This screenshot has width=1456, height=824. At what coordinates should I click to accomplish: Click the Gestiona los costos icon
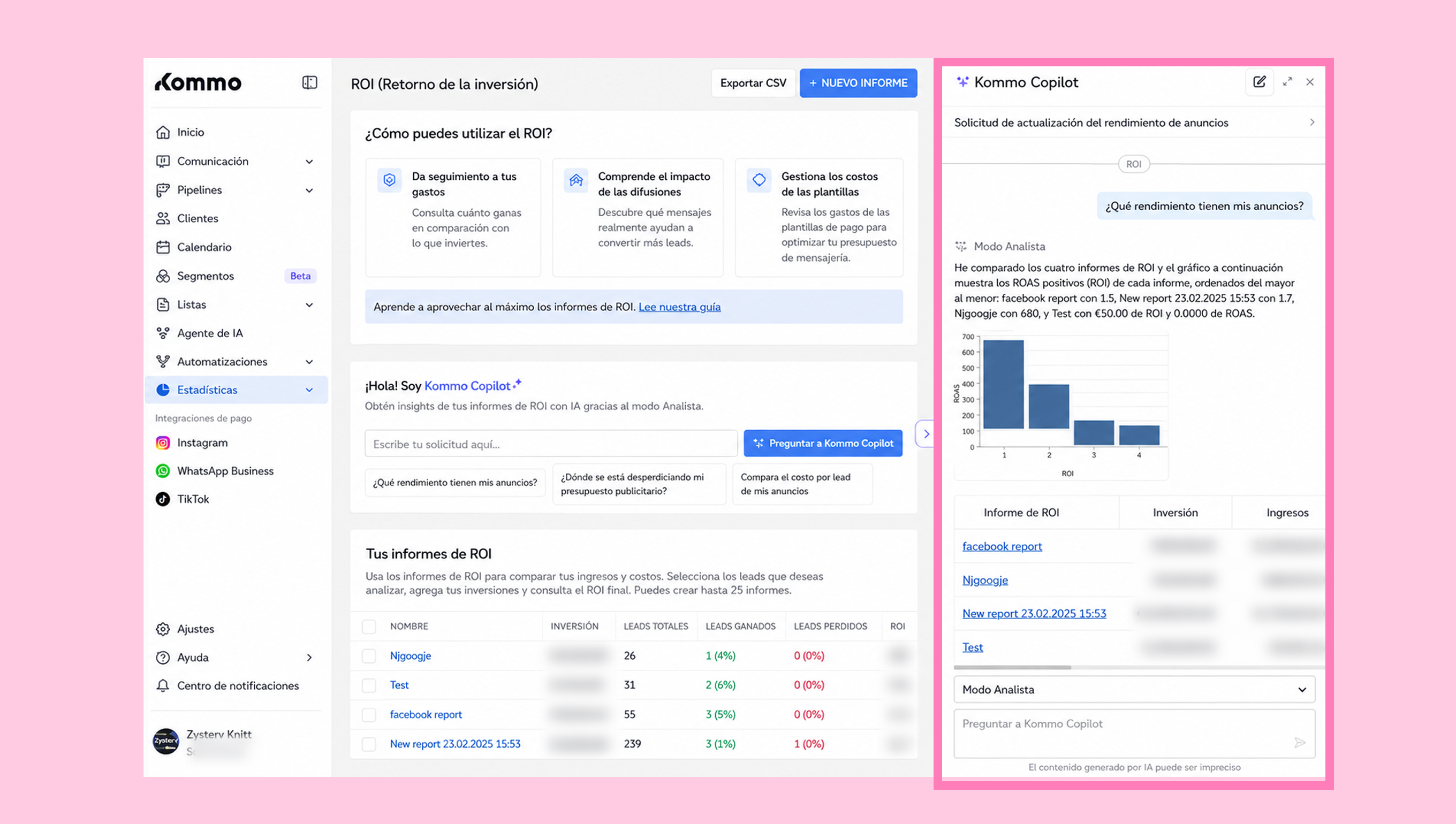[x=759, y=180]
